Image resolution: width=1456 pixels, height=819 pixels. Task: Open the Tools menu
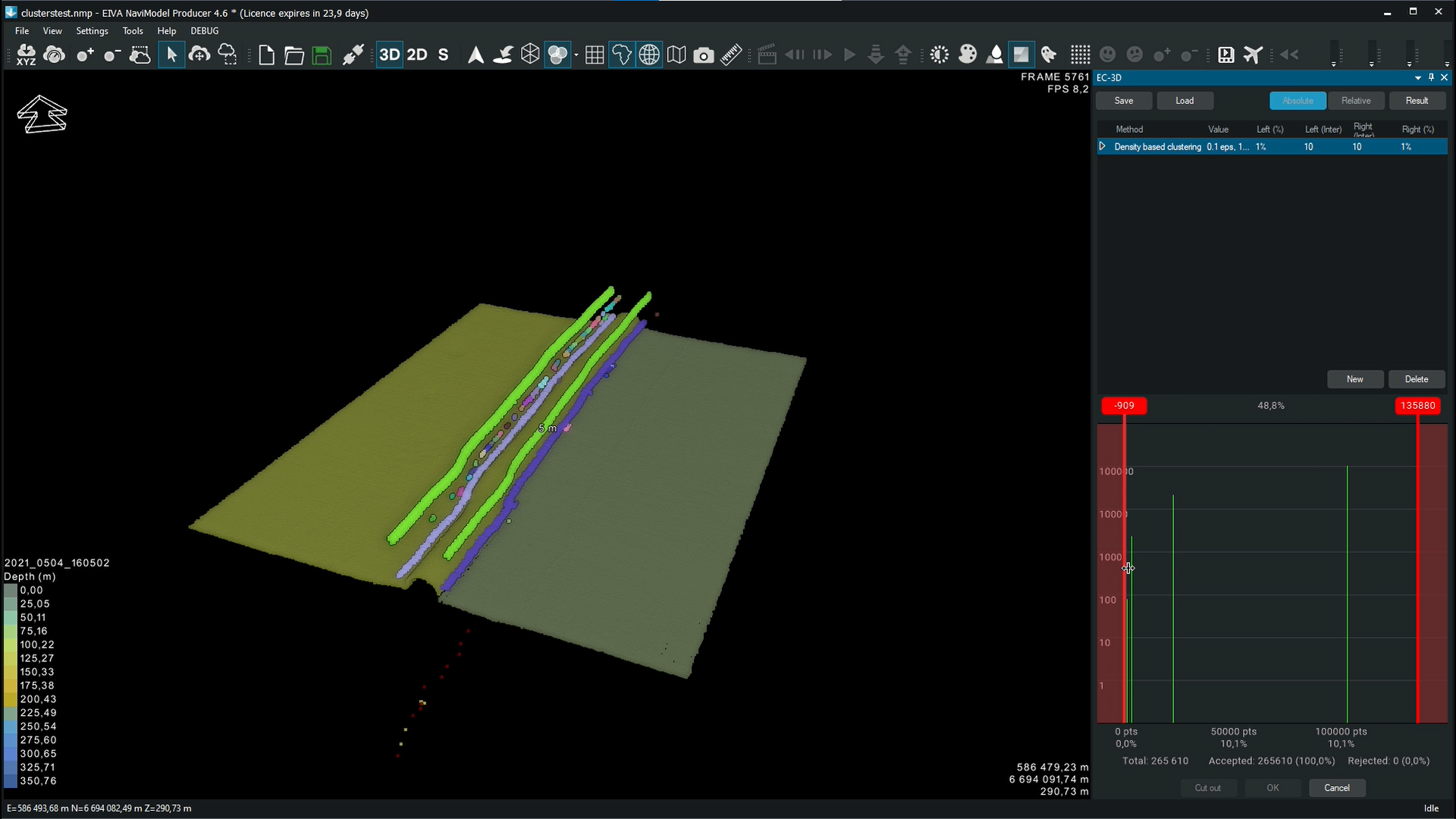(133, 31)
